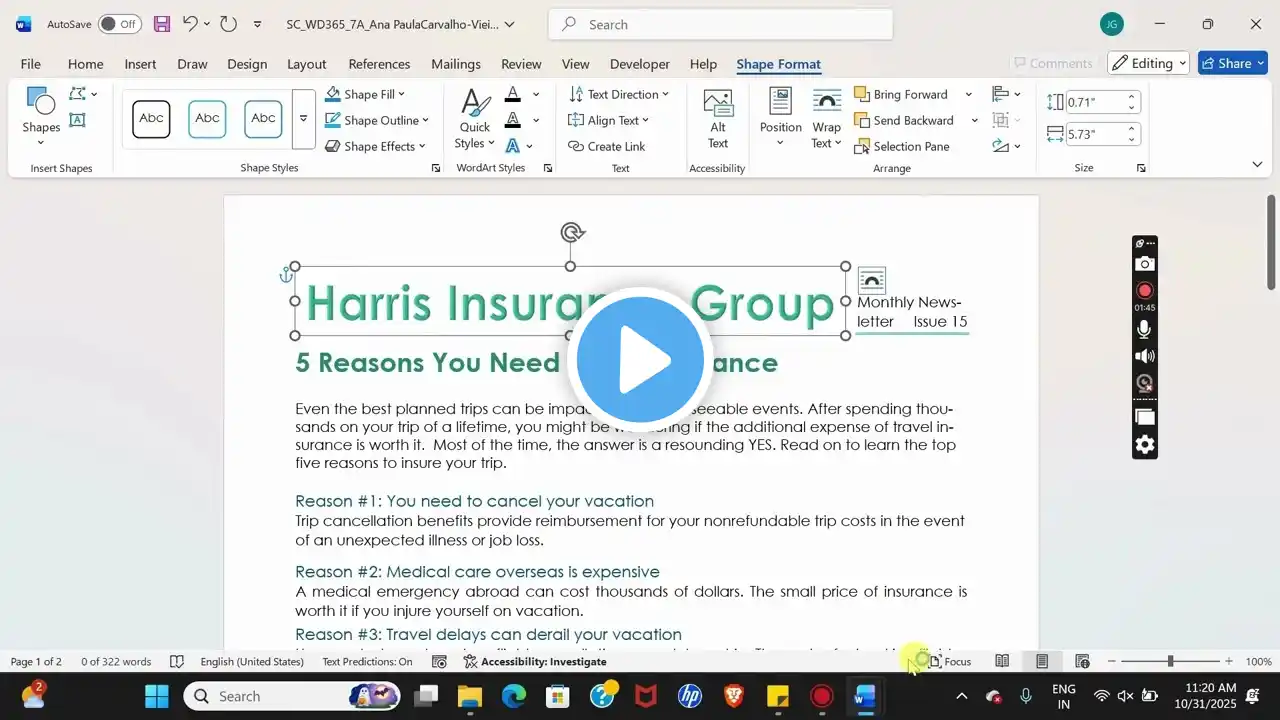
Task: Click the red record button on the recorder bar
Action: point(1145,290)
